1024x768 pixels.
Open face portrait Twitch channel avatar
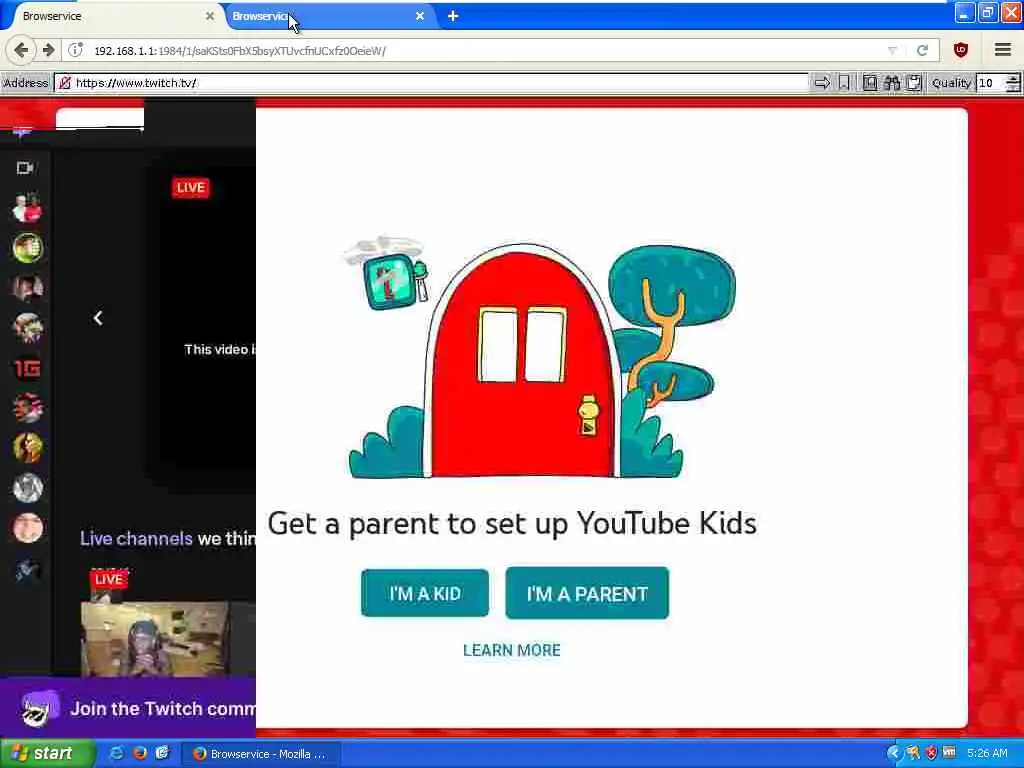[27, 528]
